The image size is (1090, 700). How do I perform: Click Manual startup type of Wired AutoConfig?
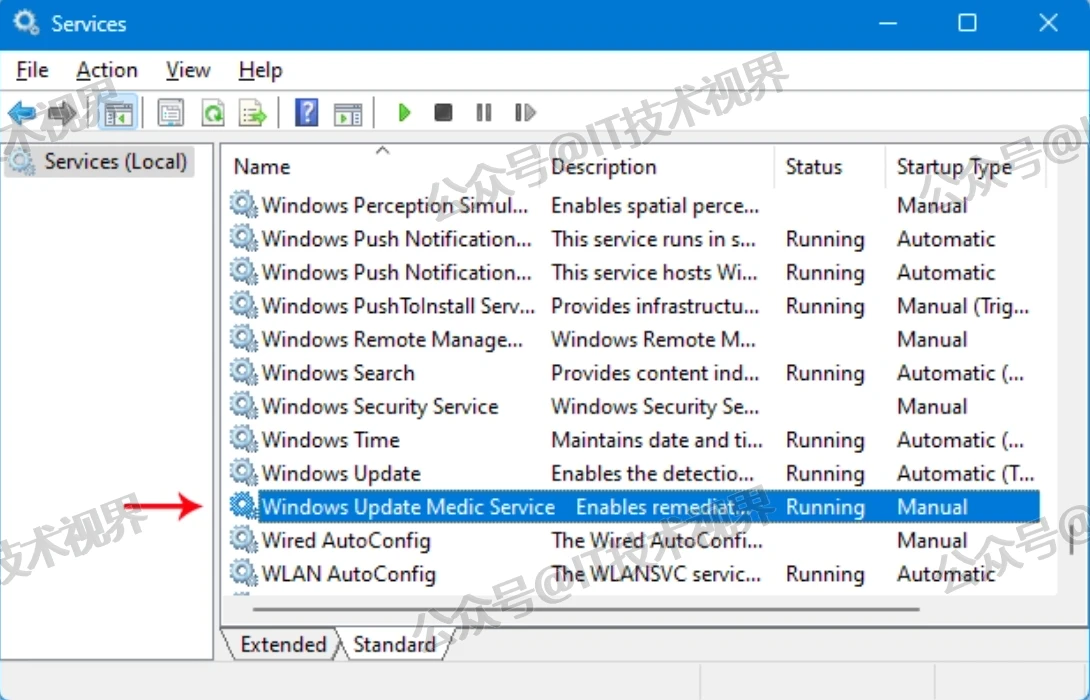pos(932,540)
